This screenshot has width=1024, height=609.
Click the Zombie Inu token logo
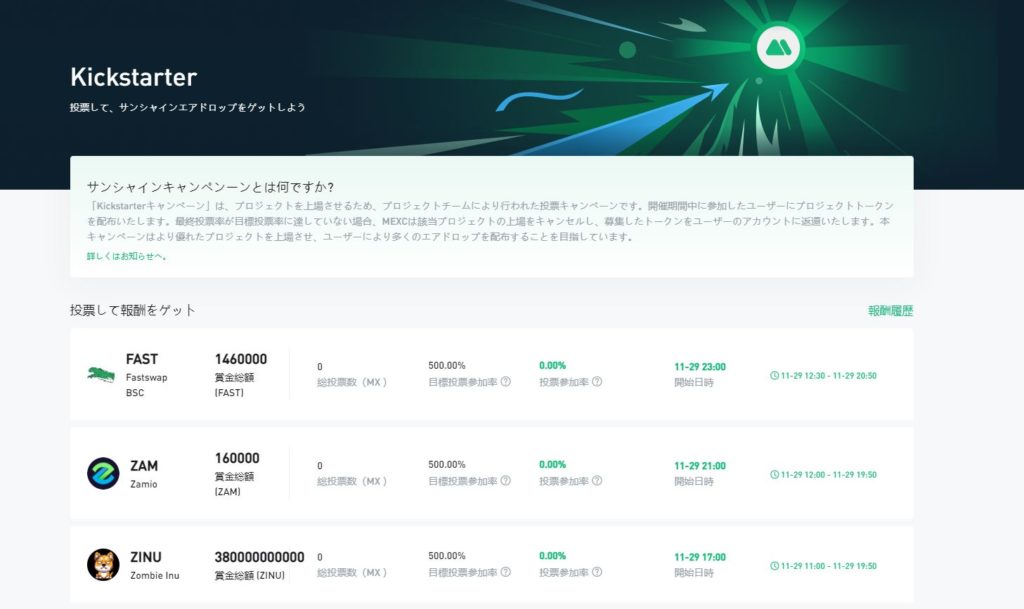pyautogui.click(x=103, y=565)
